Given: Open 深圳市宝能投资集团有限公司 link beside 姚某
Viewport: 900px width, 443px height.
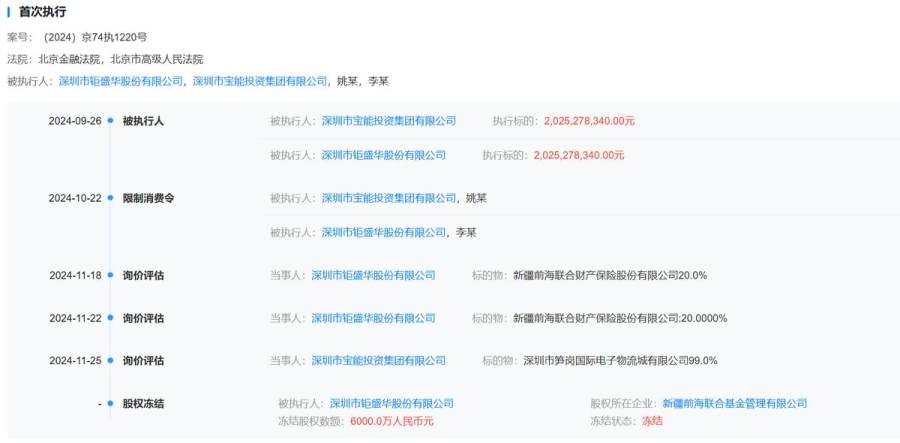Looking at the screenshot, I should click(x=389, y=198).
